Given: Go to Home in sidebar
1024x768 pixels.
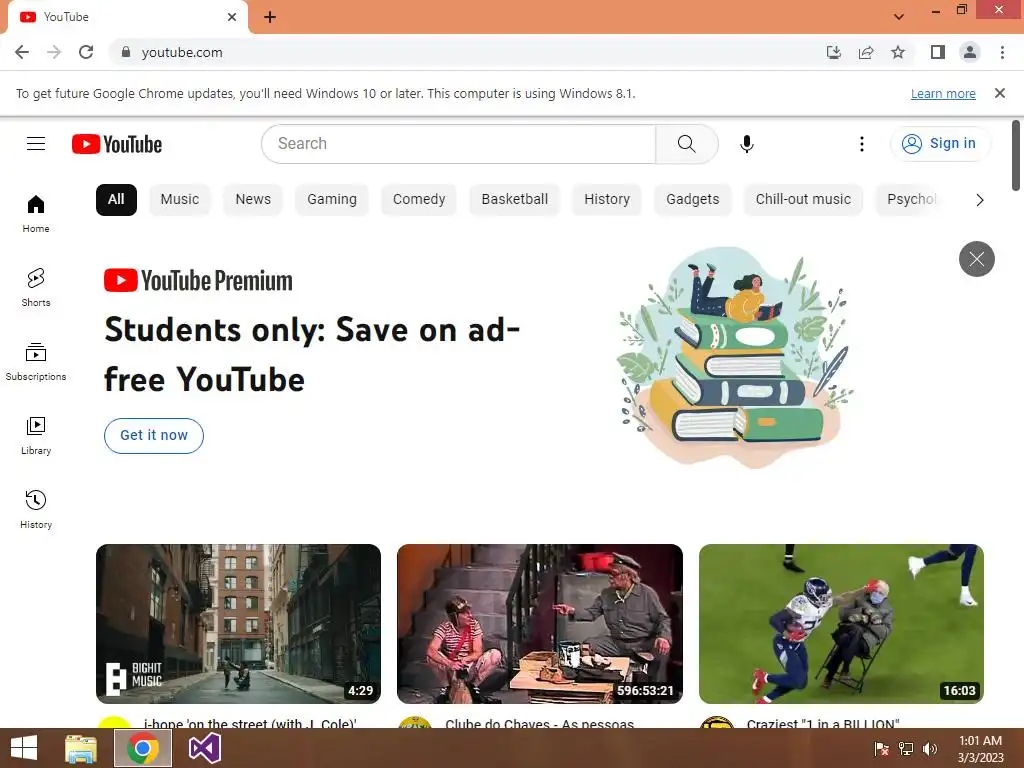Looking at the screenshot, I should point(36,214).
